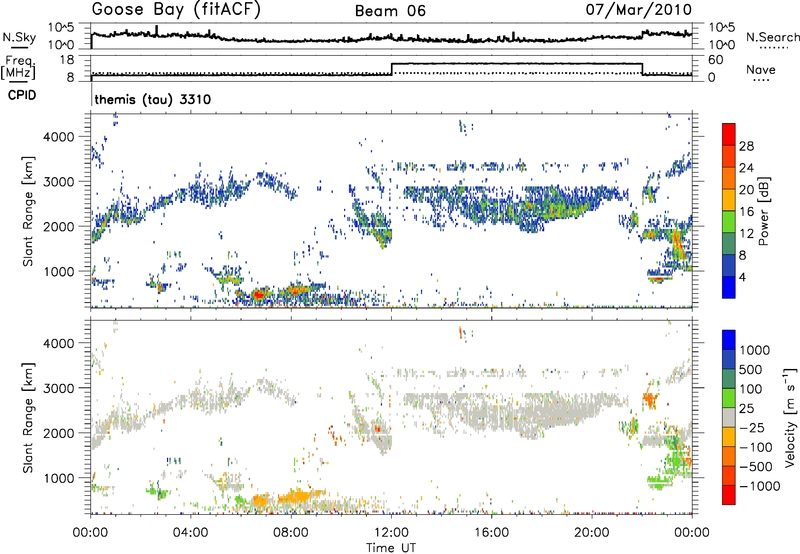The width and height of the screenshot is (800, 554).
Task: Click the '12' label on power colorbar
Action: (x=746, y=234)
